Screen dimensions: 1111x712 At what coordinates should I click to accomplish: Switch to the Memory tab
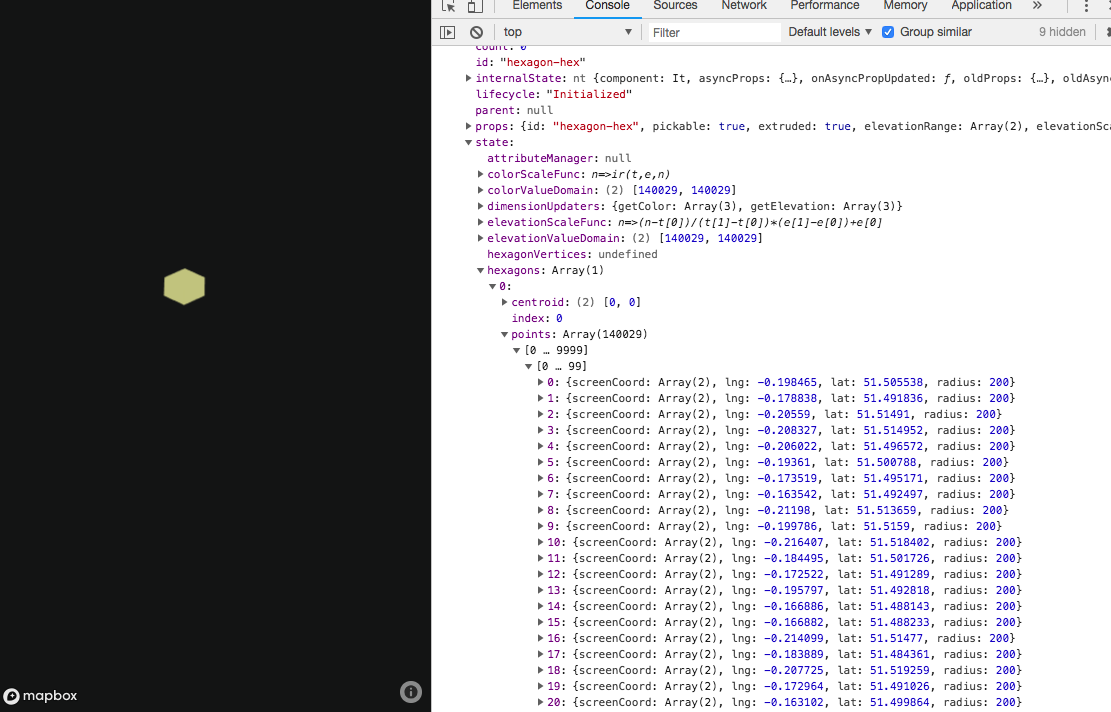coord(905,6)
